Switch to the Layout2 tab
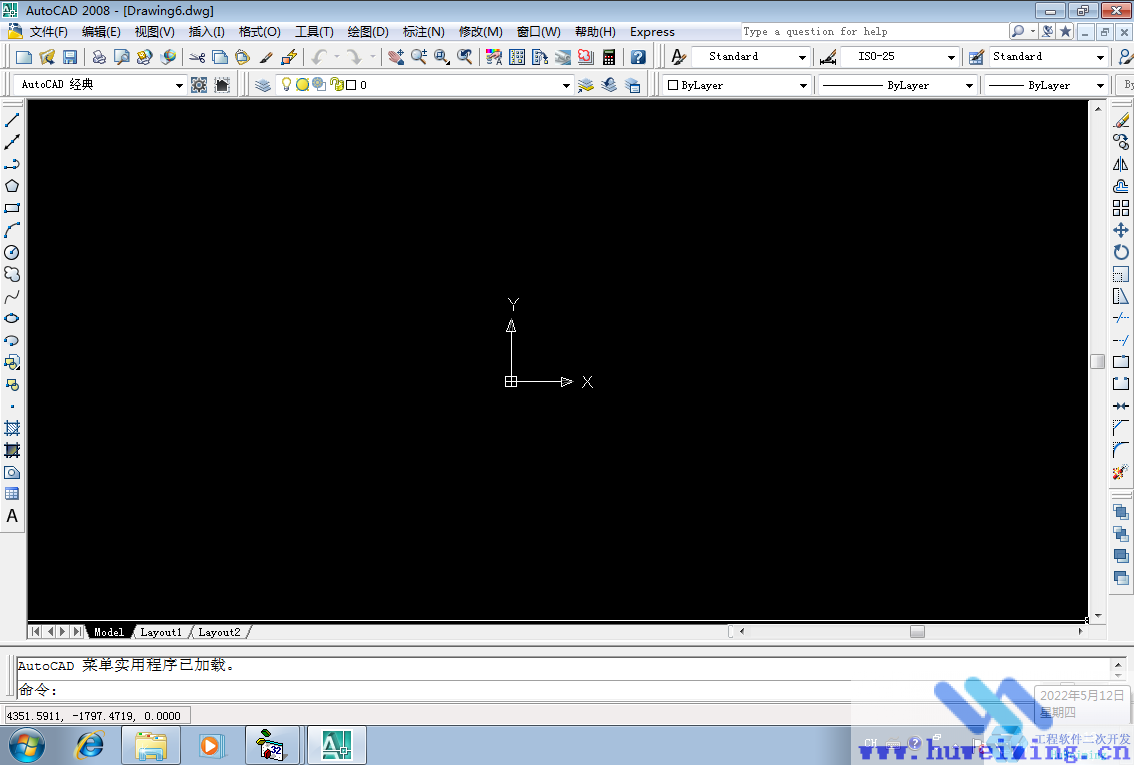This screenshot has width=1134, height=765. pyautogui.click(x=219, y=632)
